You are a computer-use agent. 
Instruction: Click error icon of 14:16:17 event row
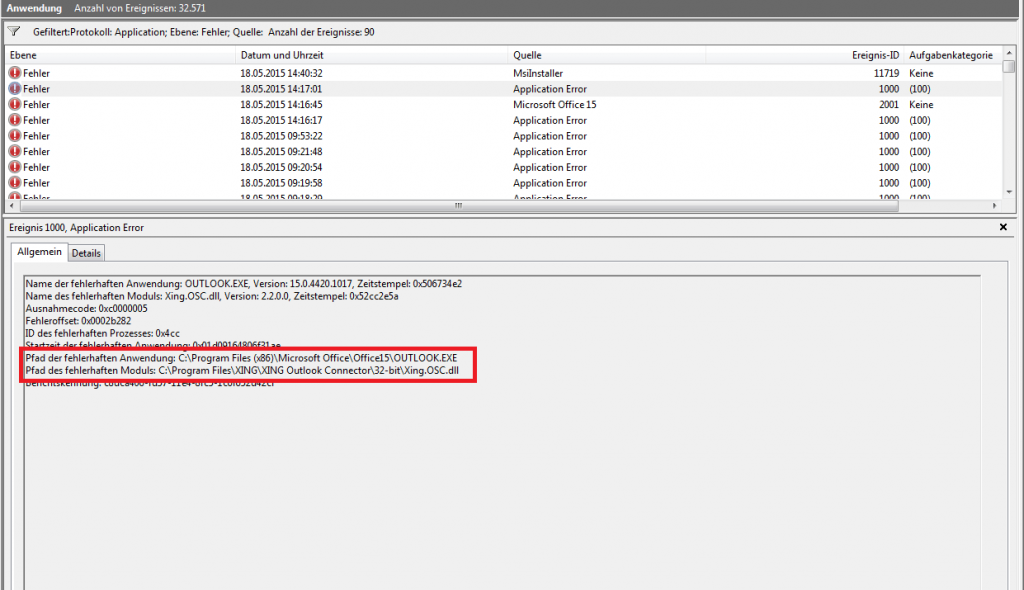15,120
